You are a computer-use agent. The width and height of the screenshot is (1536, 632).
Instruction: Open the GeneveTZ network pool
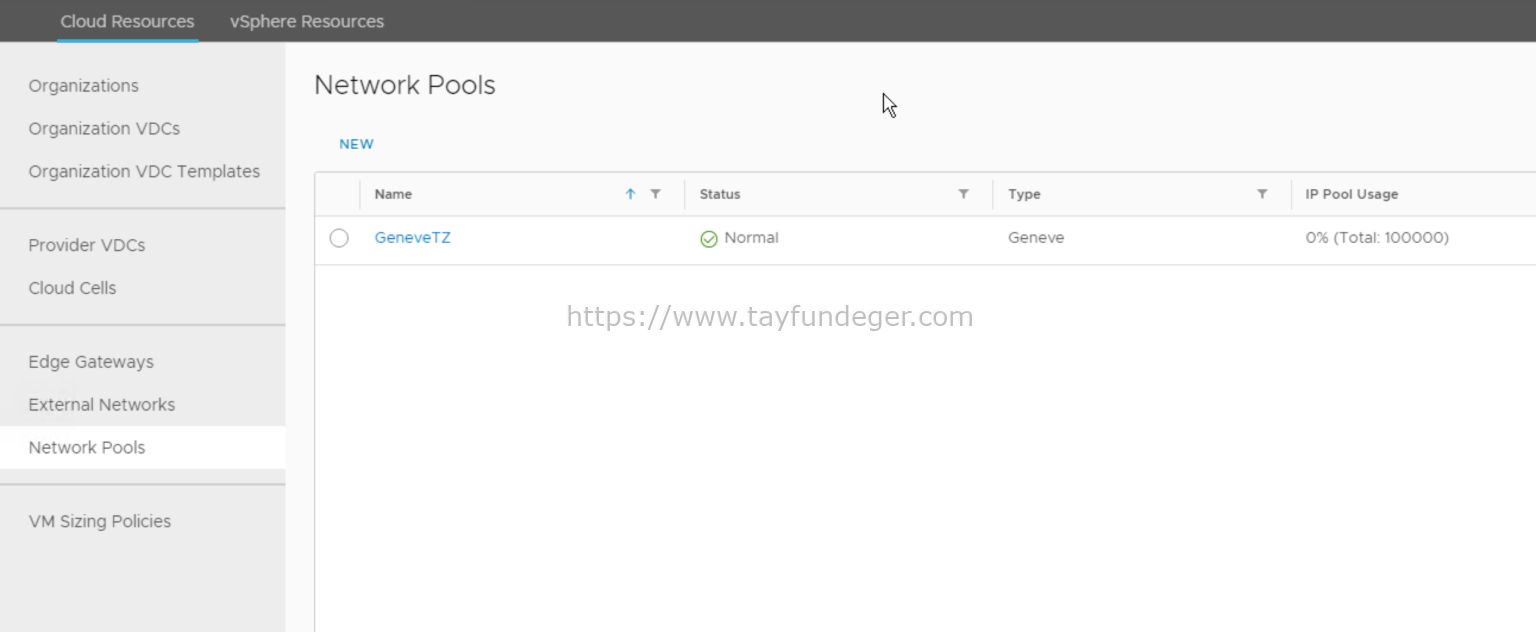412,238
